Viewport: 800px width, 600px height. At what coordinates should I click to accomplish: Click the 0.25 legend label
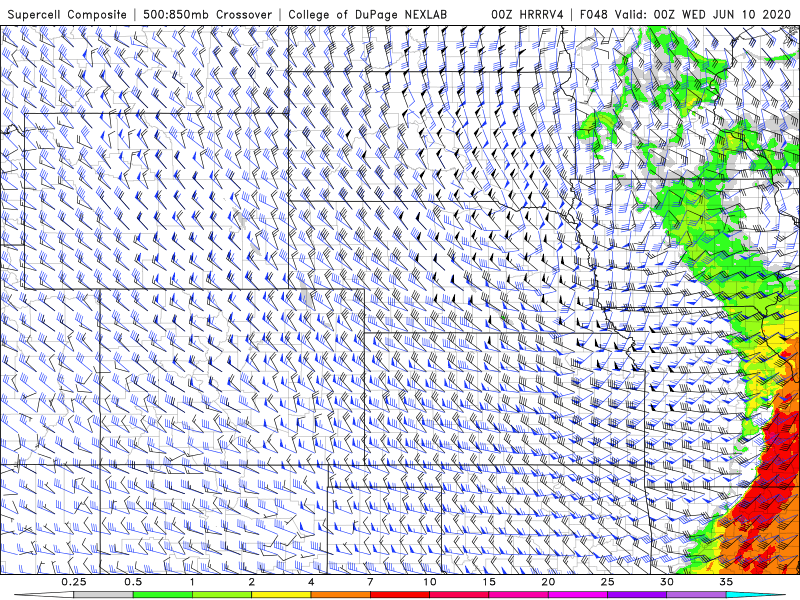(74, 582)
